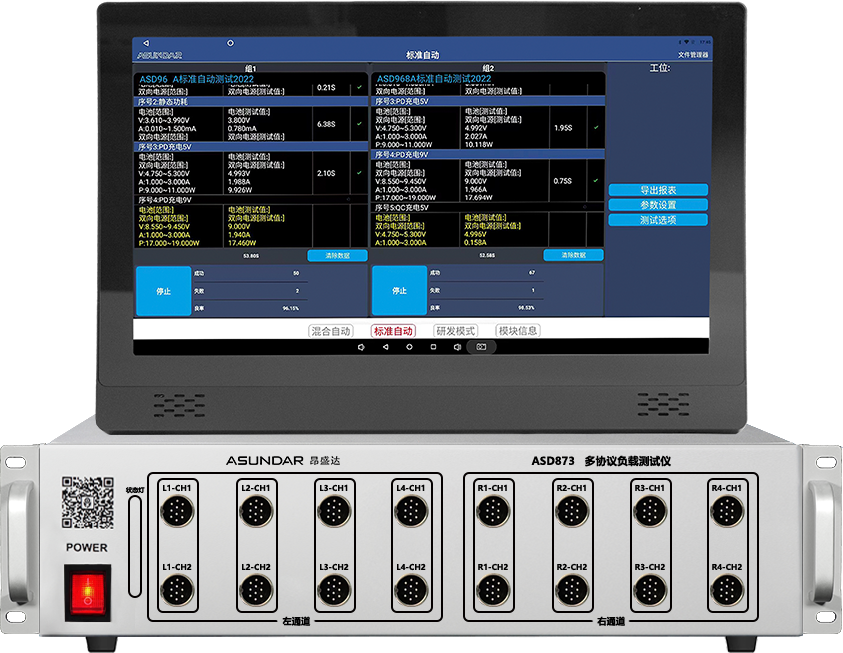This screenshot has height=653, width=843.
Task: Click the 10.118W measured value
Action: [478, 145]
